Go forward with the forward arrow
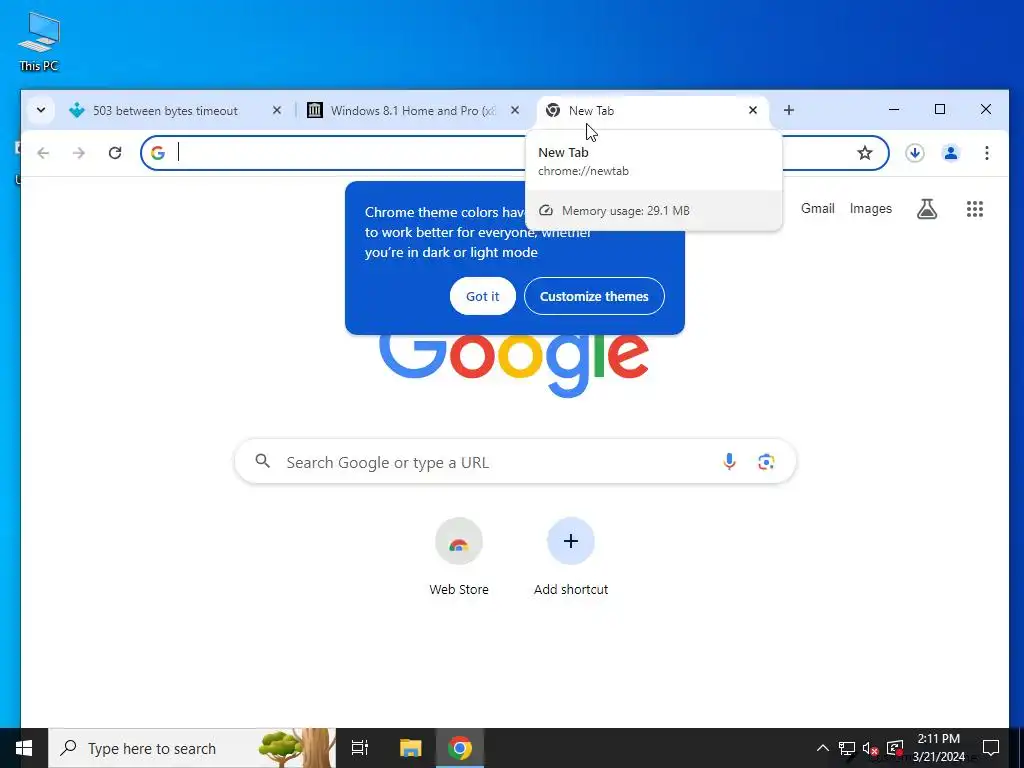Image resolution: width=1024 pixels, height=768 pixels. pos(79,153)
